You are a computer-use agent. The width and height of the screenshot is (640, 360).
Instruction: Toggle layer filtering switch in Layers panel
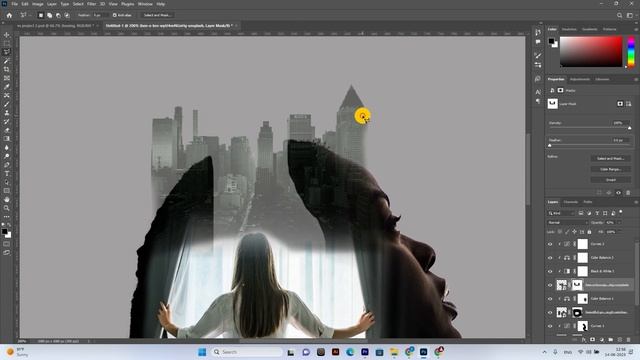pyautogui.click(x=621, y=212)
